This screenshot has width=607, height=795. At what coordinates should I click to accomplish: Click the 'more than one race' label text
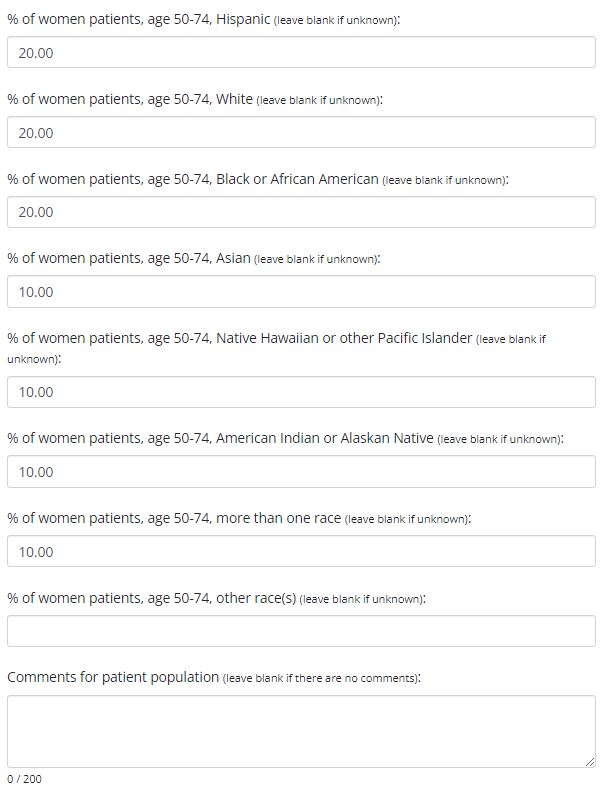click(x=174, y=518)
